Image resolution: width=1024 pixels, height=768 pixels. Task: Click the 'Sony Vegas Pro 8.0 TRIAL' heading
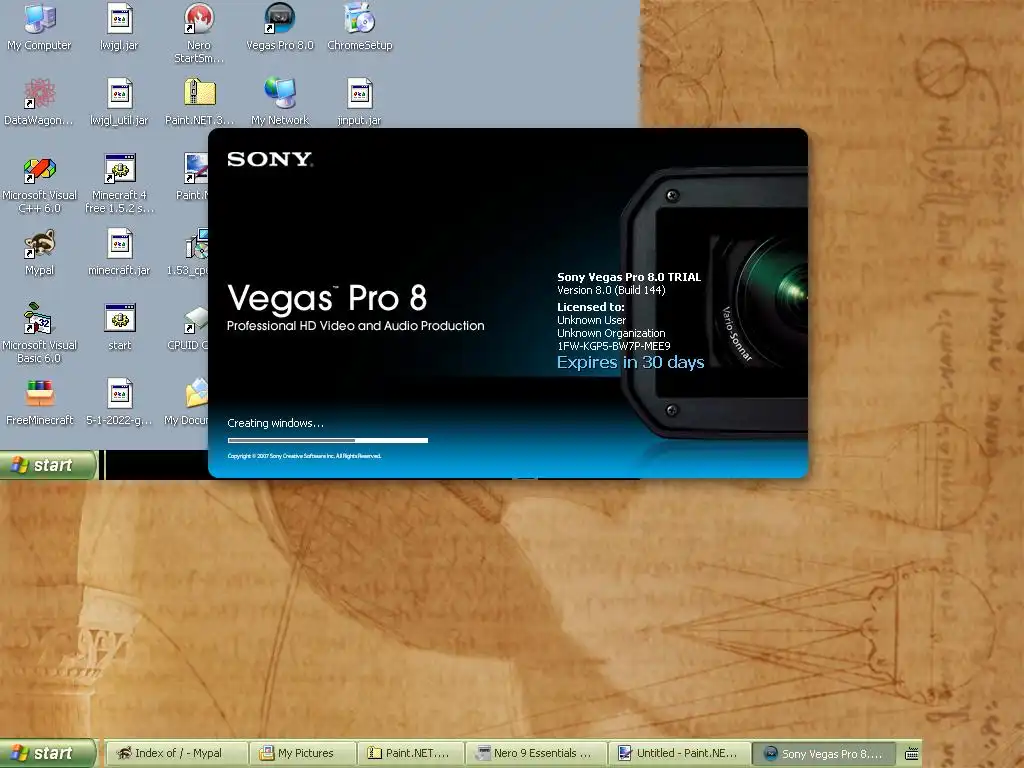(x=629, y=277)
